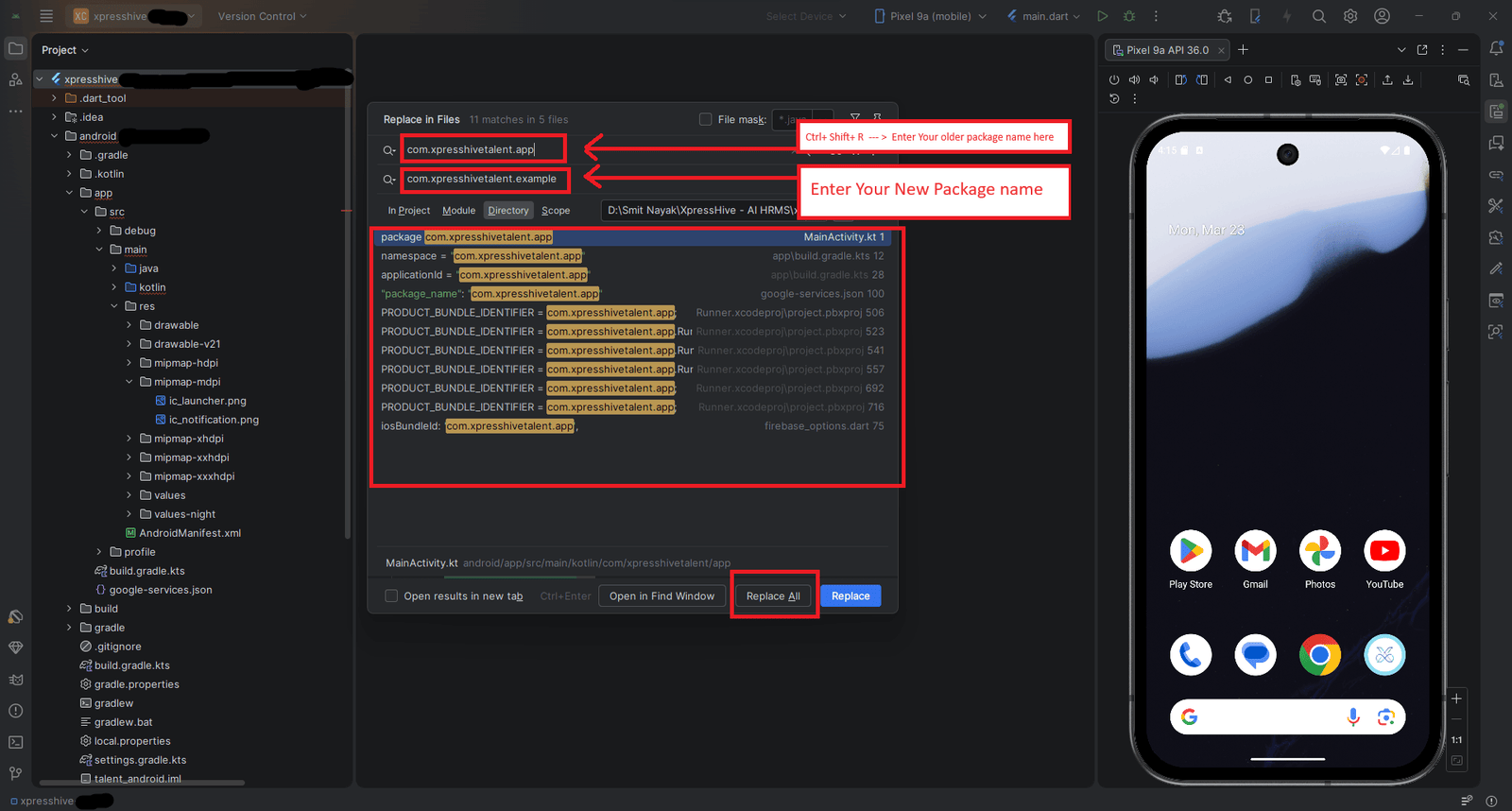Start debugging with the bug icon
The image size is (1512, 811).
(x=1128, y=16)
